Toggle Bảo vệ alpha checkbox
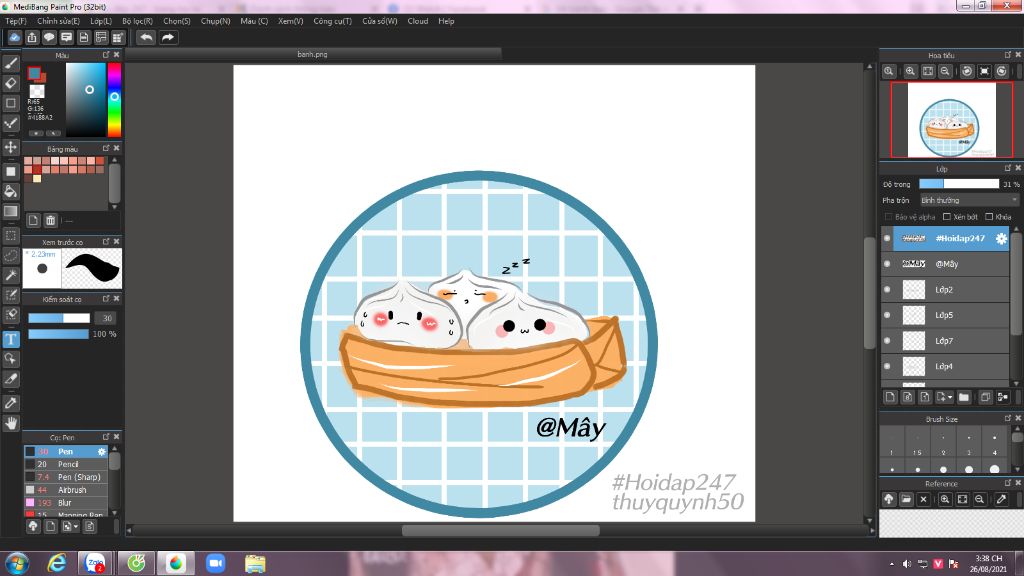Viewport: 1024px width, 576px height. 888,217
